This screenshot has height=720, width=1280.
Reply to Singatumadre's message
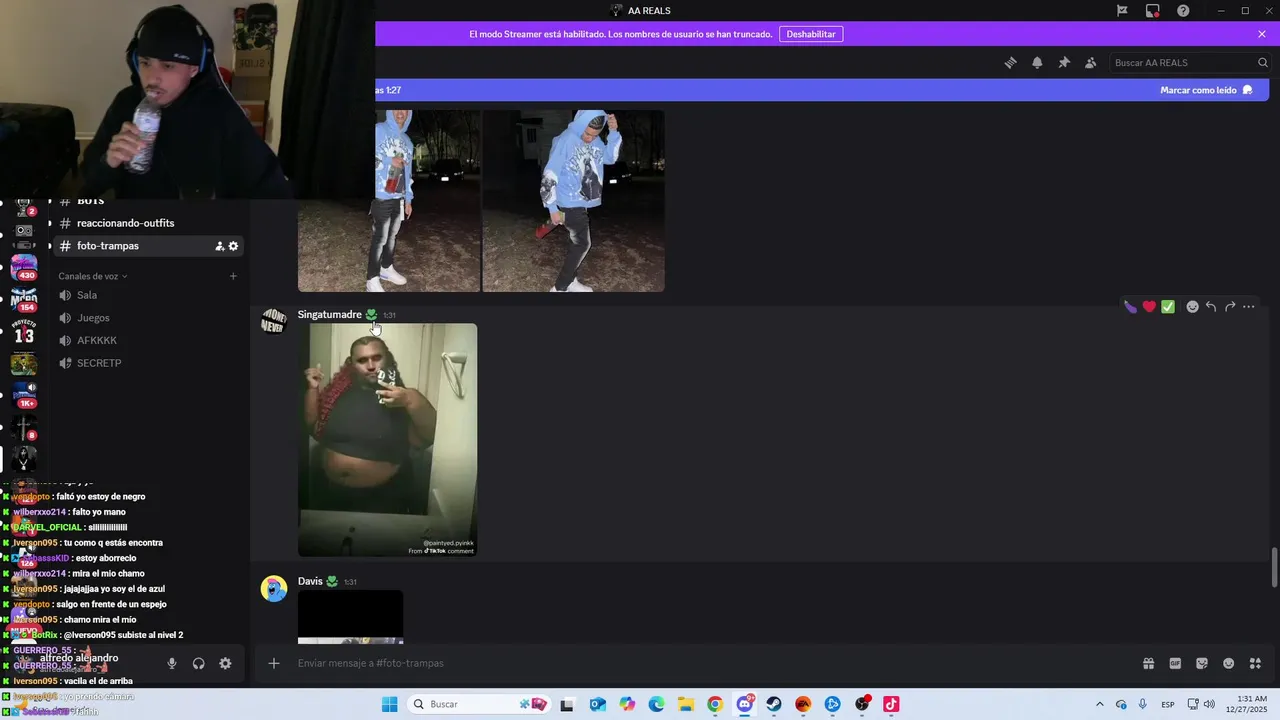click(1211, 307)
